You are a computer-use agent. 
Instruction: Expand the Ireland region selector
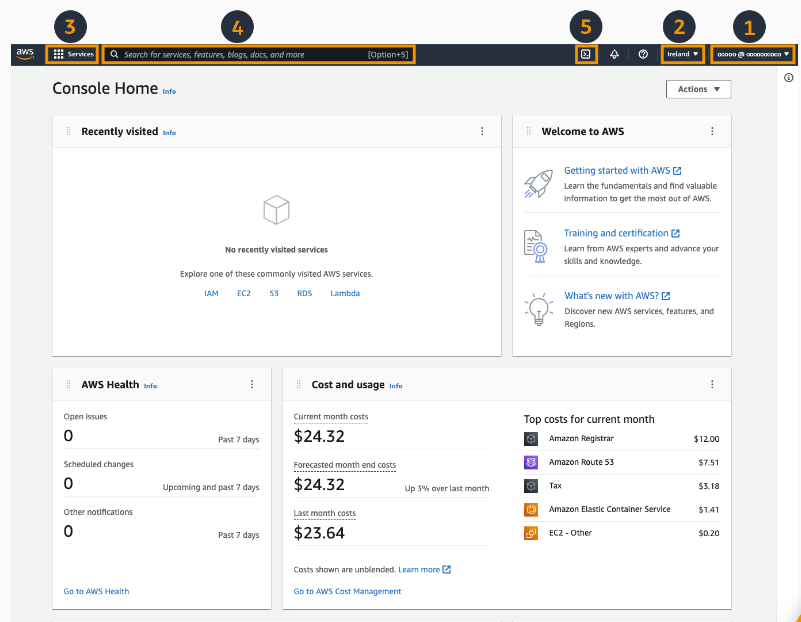[683, 54]
